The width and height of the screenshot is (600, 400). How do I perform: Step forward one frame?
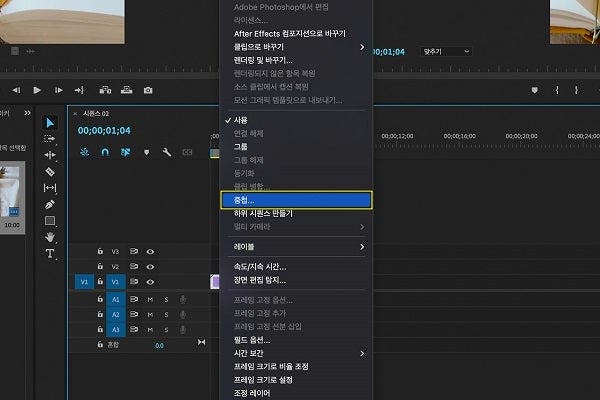(x=58, y=90)
